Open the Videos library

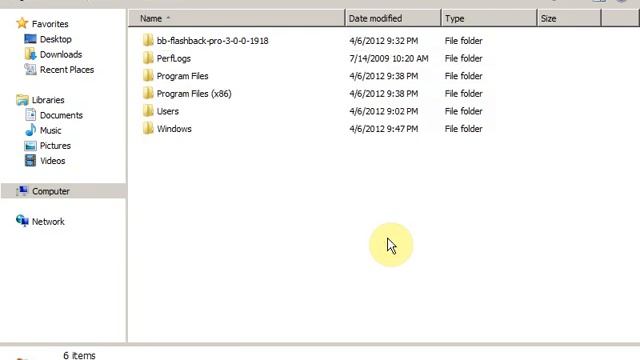tap(52, 161)
